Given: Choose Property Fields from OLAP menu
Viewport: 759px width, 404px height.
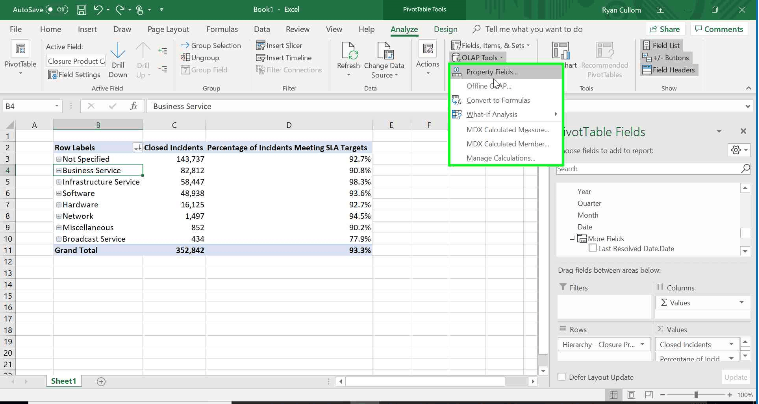Looking at the screenshot, I should point(492,72).
